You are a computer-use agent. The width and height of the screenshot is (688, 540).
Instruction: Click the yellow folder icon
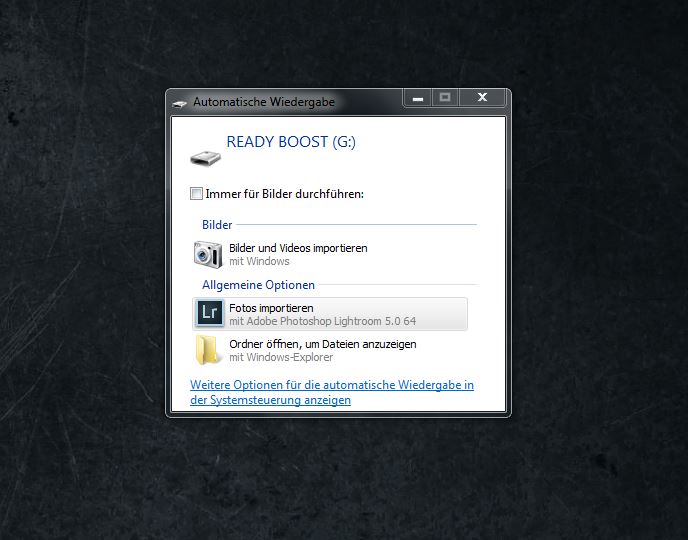pyautogui.click(x=207, y=350)
